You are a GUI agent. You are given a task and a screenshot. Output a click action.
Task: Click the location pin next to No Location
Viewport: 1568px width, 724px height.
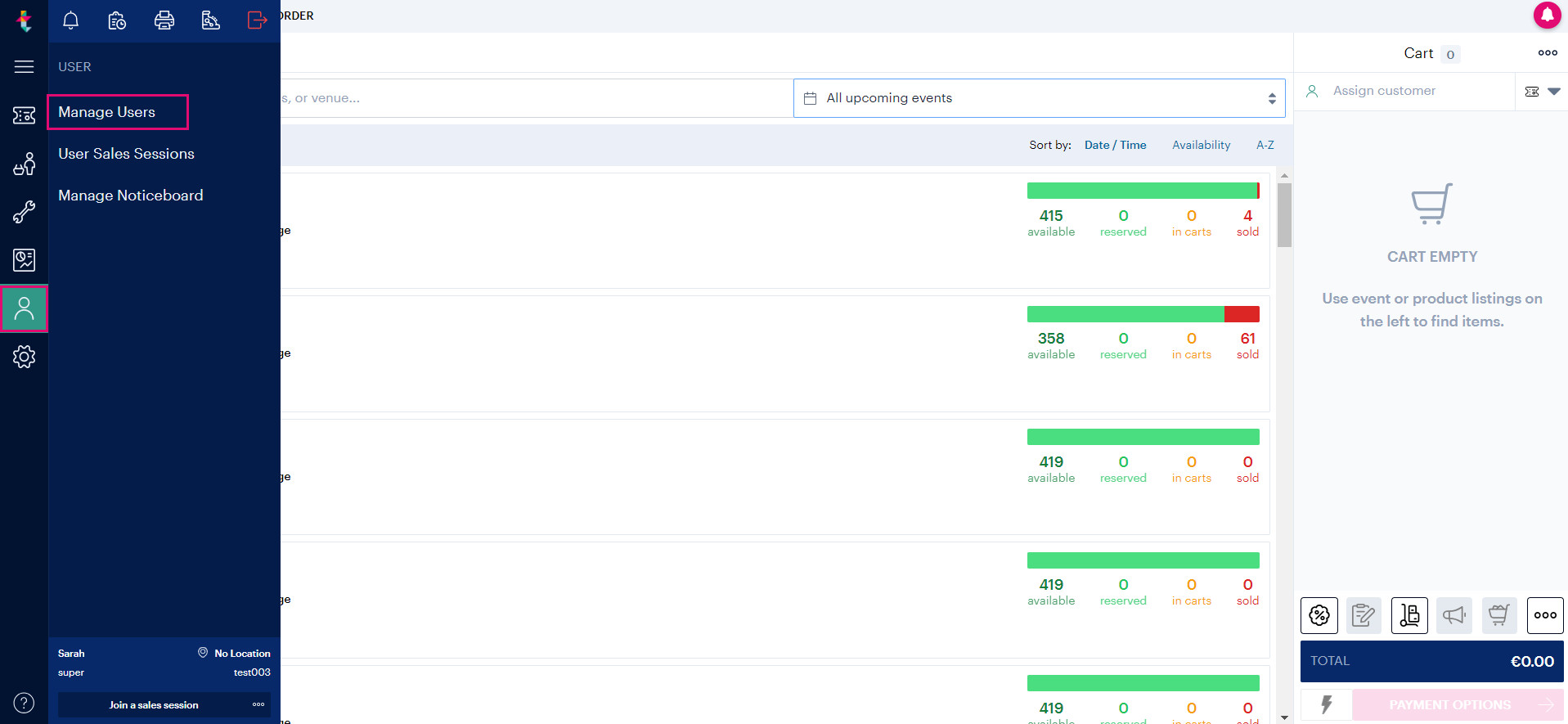pyautogui.click(x=203, y=653)
